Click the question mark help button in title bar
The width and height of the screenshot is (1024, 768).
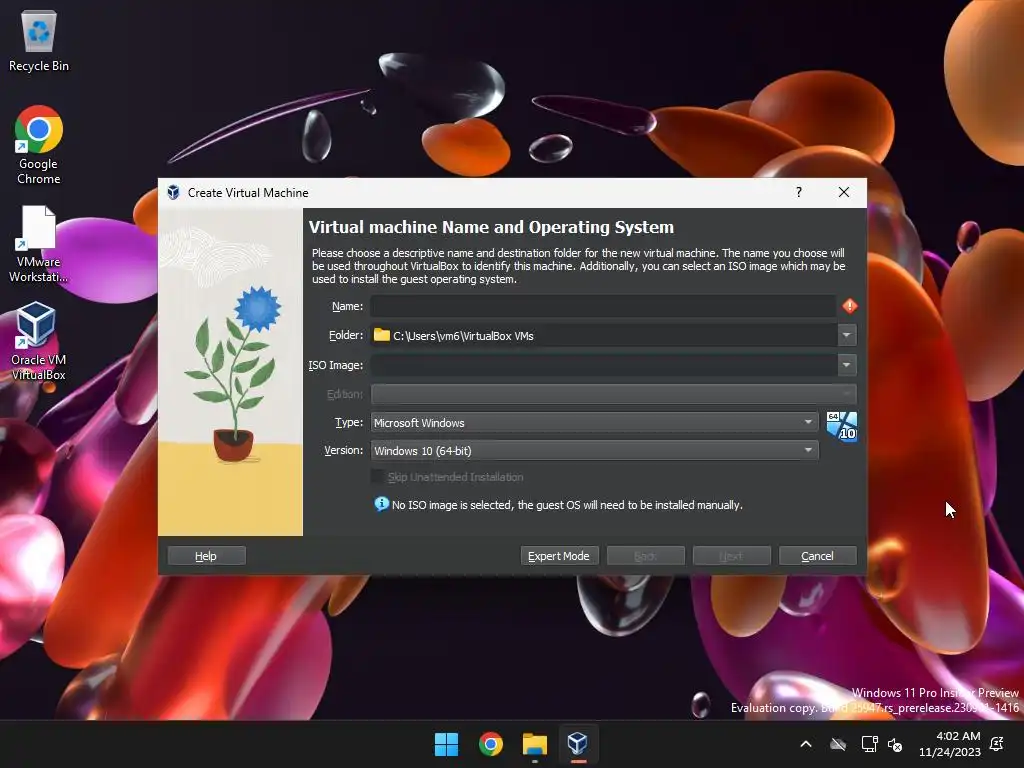click(799, 192)
